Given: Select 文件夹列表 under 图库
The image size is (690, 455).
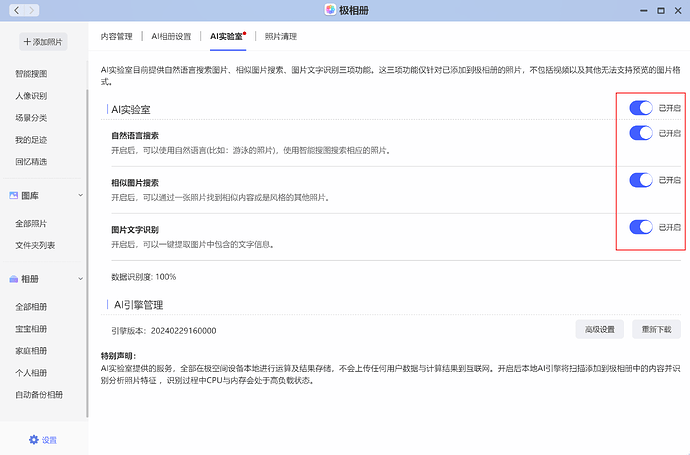Looking at the screenshot, I should click(x=35, y=246).
